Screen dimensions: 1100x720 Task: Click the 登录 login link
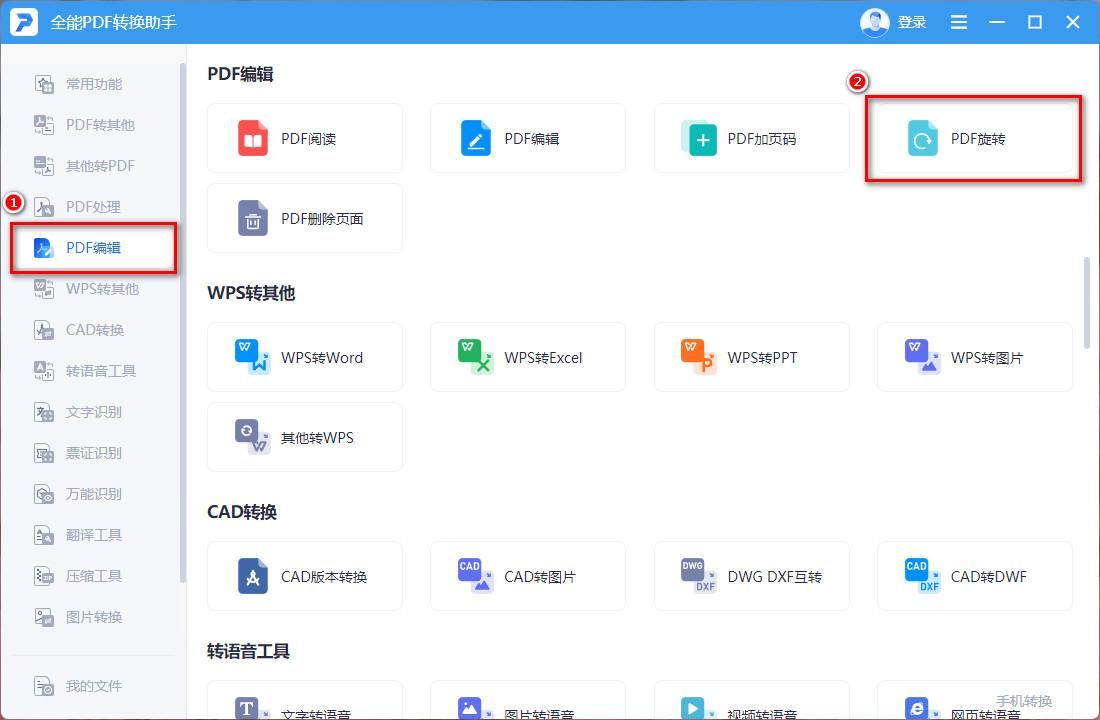pyautogui.click(x=913, y=21)
